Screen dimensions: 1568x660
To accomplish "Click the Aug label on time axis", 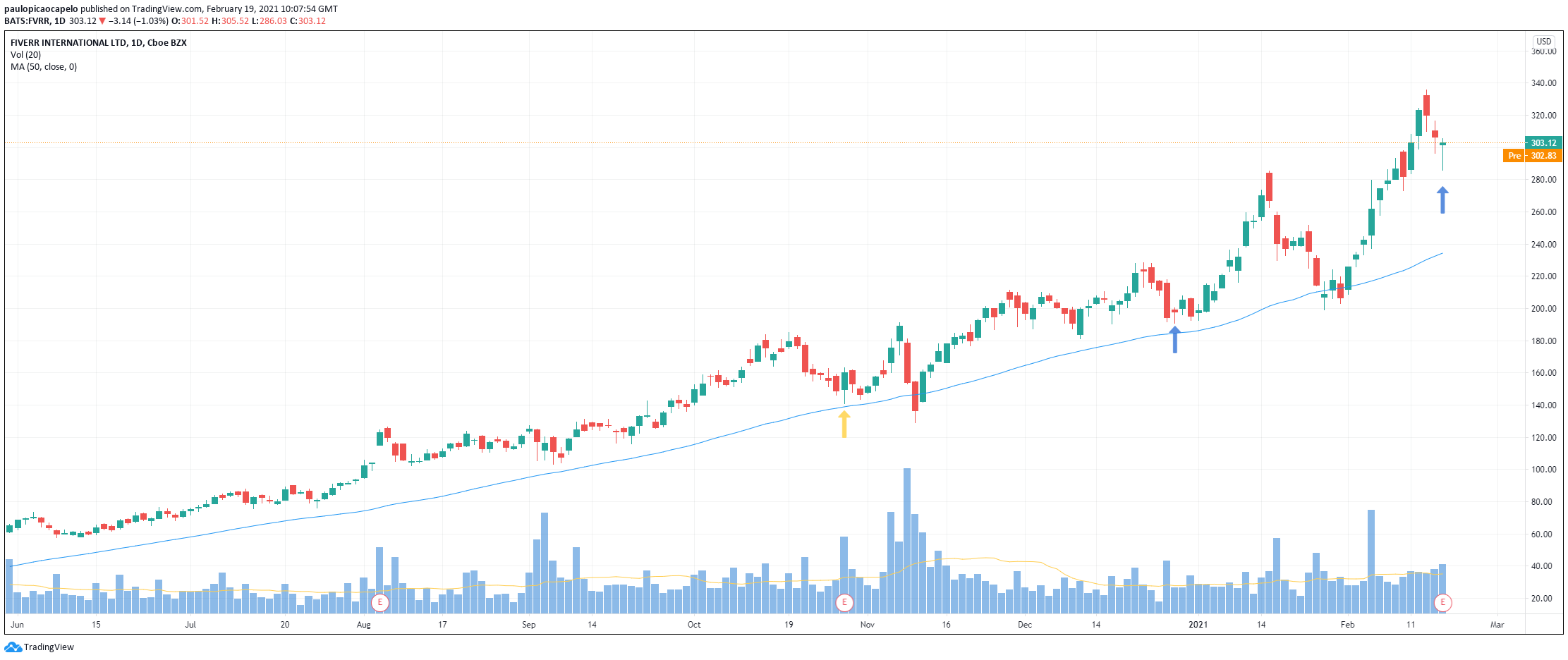I will [x=364, y=625].
